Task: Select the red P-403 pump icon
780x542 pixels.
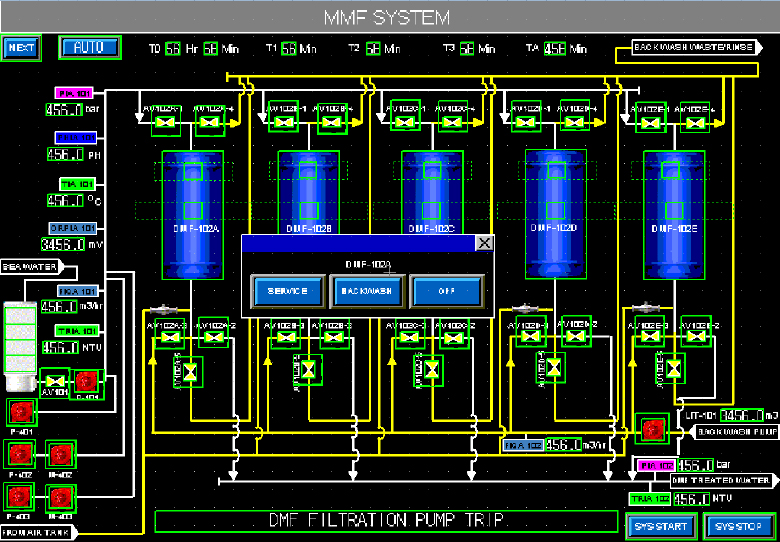Action: point(19,498)
